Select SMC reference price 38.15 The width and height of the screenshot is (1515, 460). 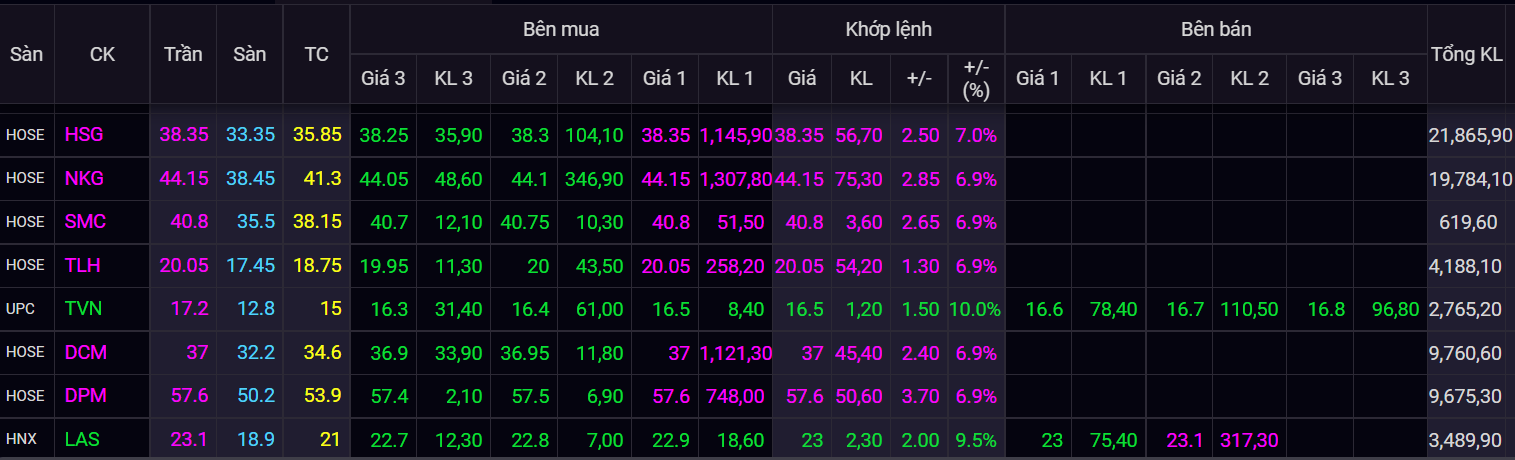click(318, 221)
